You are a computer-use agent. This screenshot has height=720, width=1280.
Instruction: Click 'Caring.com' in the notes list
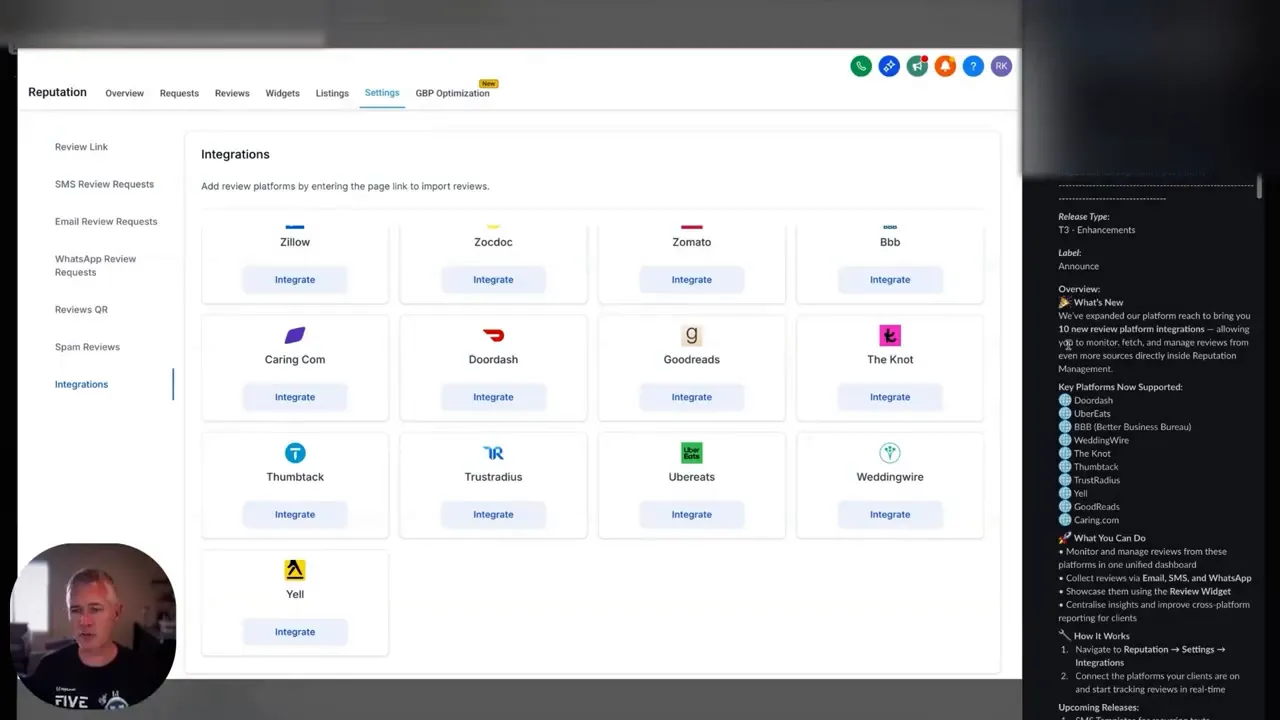1096,520
